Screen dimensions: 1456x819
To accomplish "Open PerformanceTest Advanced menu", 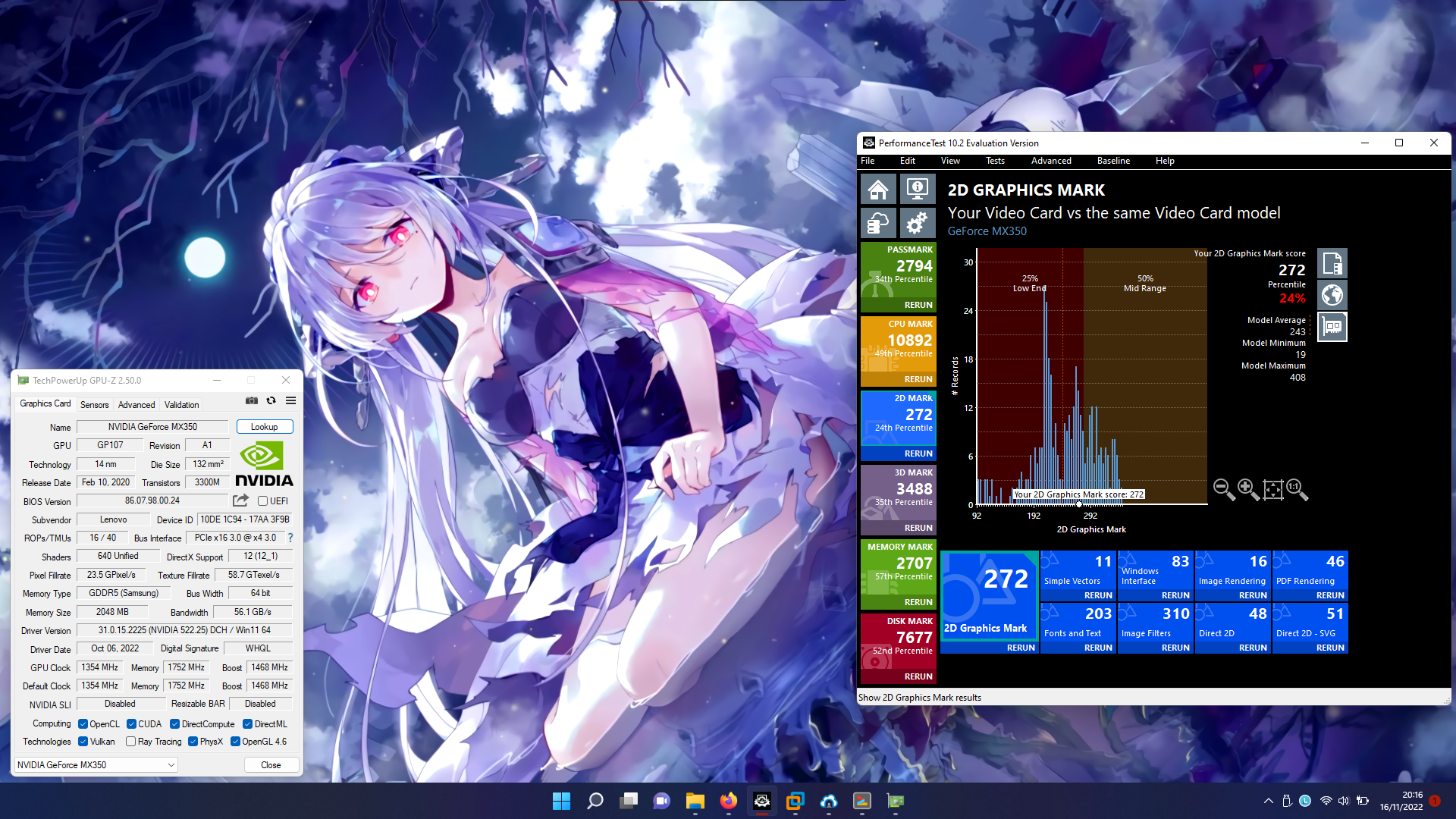I will pos(1051,161).
